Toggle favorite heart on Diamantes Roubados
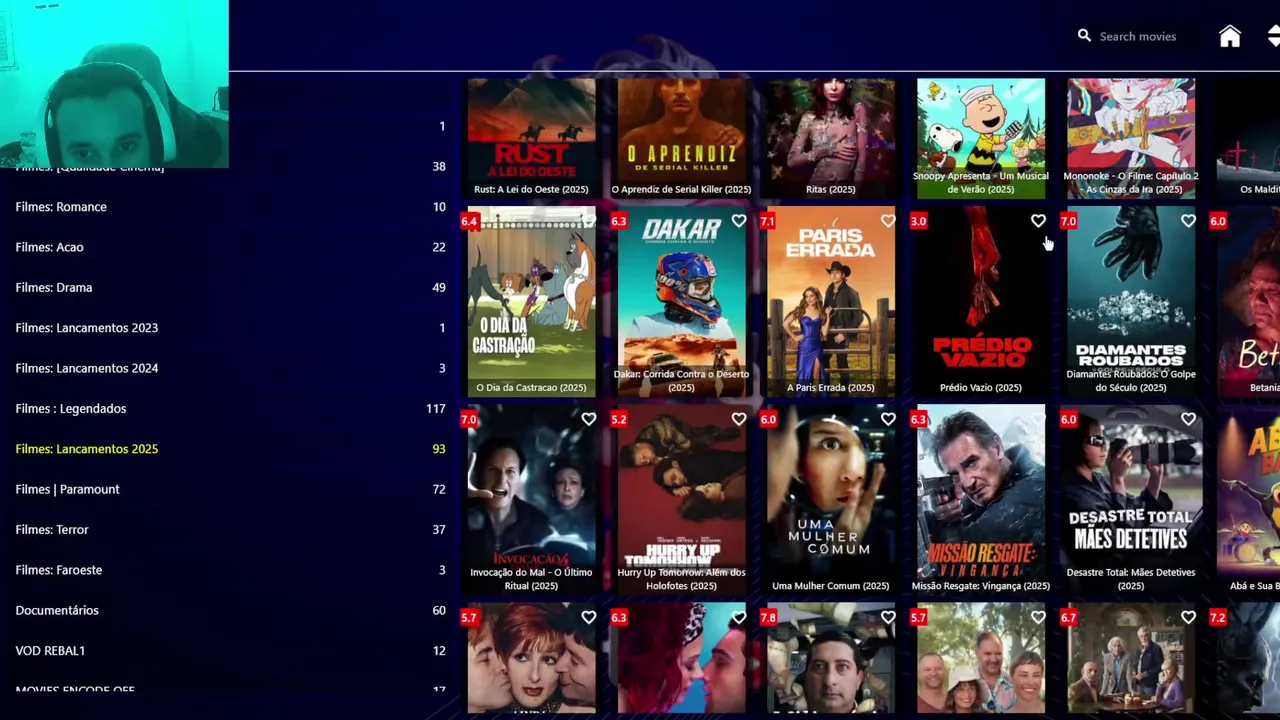 pyautogui.click(x=1188, y=221)
